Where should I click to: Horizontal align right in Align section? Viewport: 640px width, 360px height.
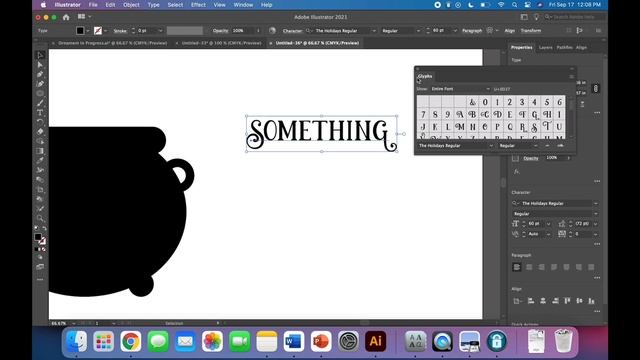pyautogui.click(x=555, y=301)
